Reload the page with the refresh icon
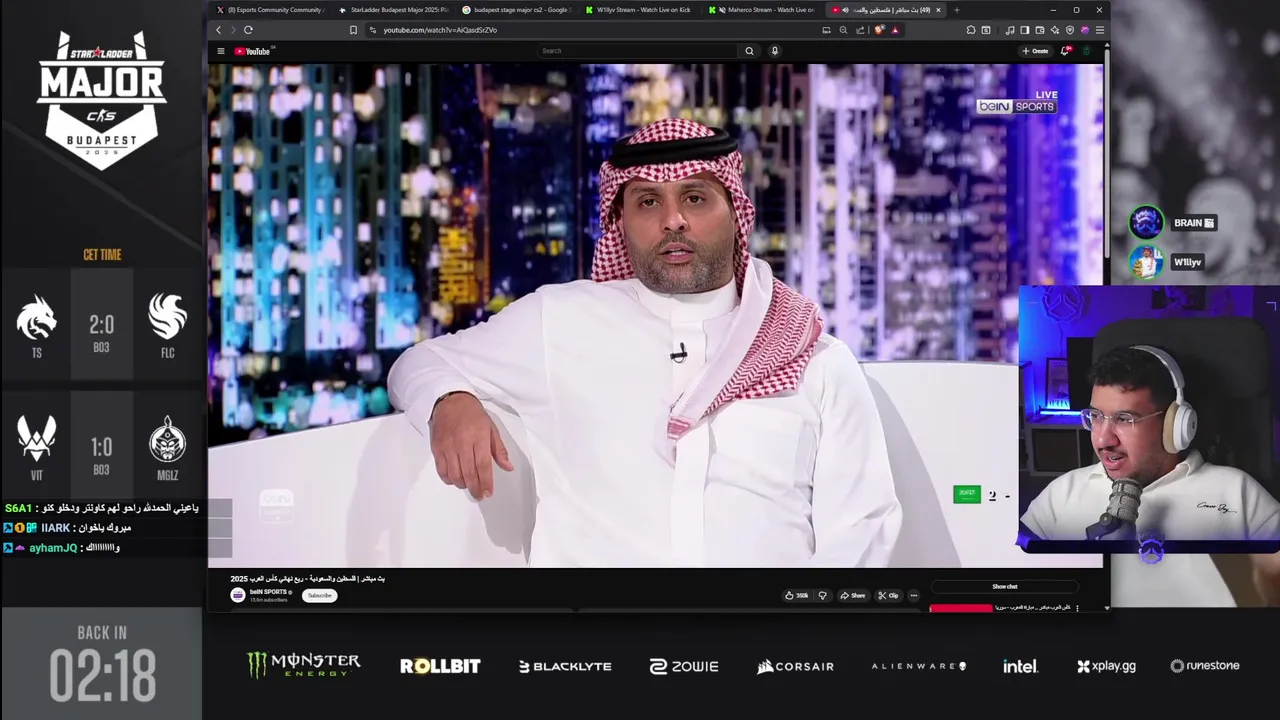 click(248, 30)
